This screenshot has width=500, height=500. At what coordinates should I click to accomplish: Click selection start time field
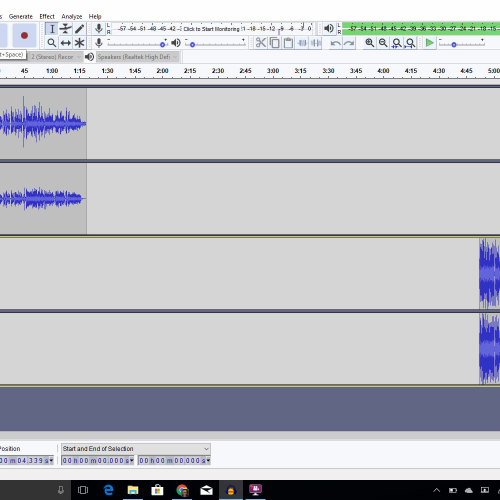(x=98, y=460)
